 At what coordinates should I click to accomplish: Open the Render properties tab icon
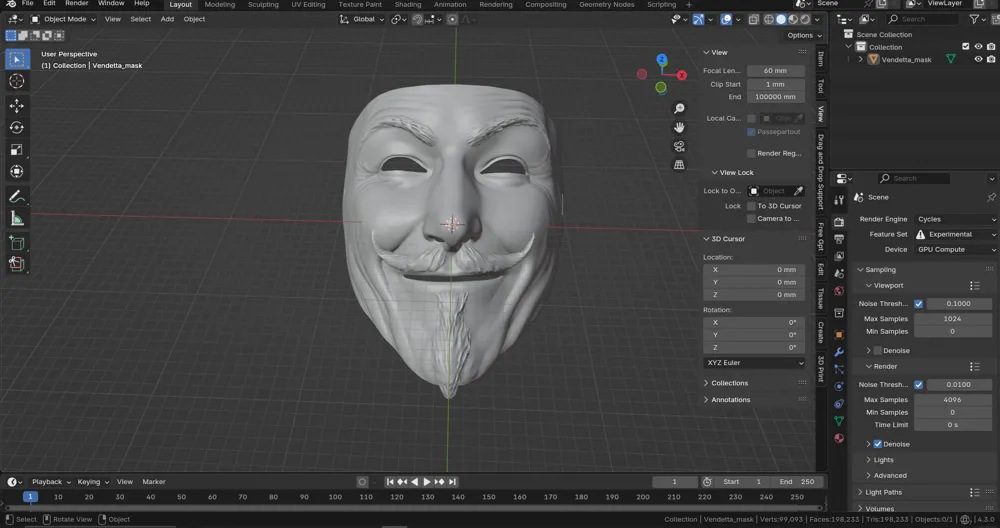click(x=839, y=222)
